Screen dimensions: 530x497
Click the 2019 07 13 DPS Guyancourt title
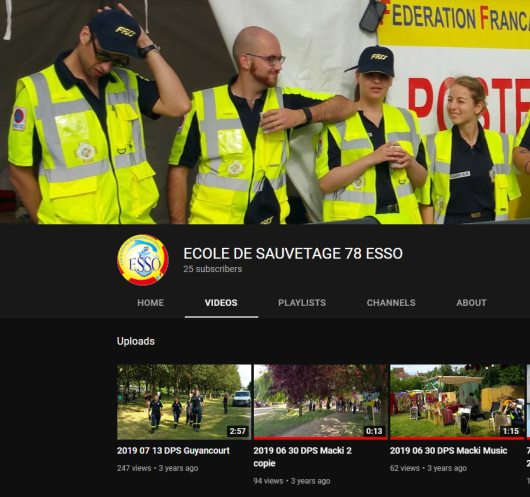click(x=173, y=451)
